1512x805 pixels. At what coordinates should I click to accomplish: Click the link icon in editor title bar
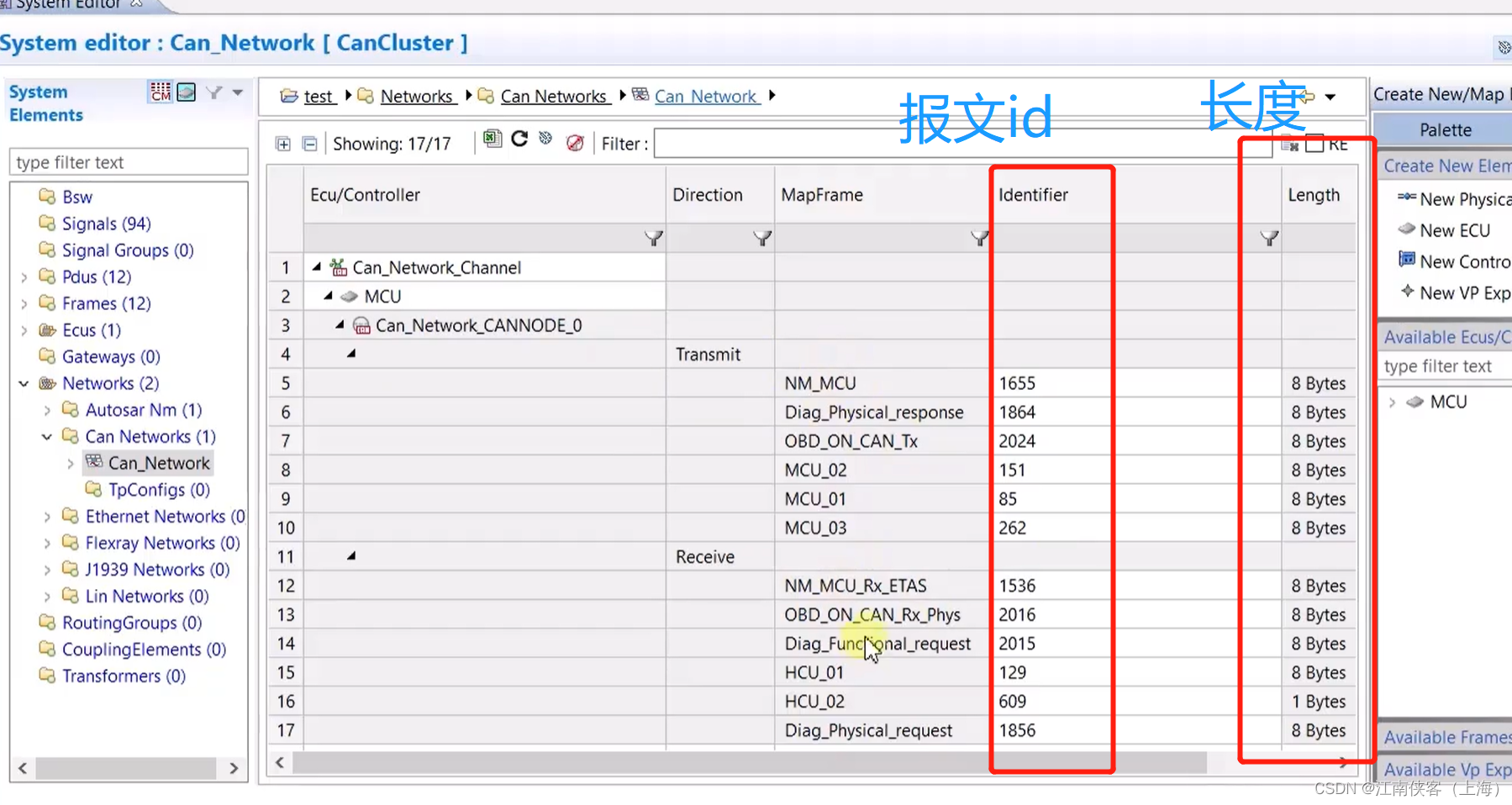click(1504, 48)
